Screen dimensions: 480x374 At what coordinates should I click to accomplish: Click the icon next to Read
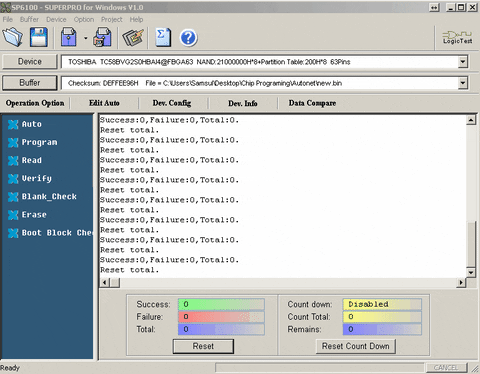tap(13, 161)
